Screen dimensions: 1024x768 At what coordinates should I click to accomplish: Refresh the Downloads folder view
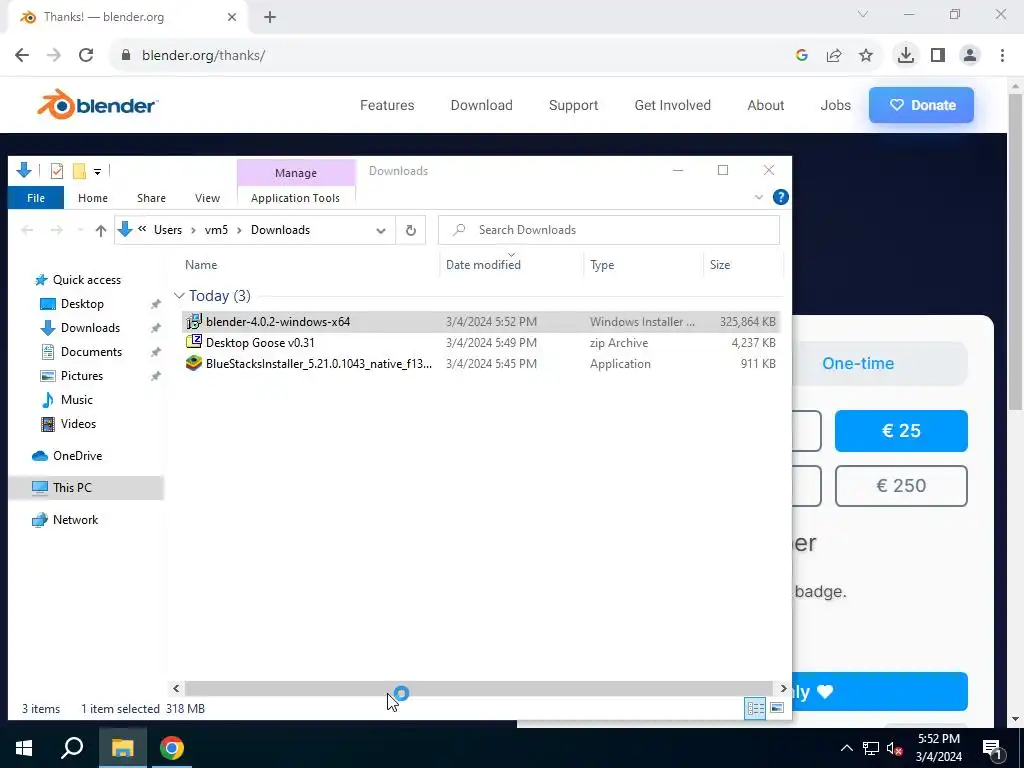click(x=411, y=230)
